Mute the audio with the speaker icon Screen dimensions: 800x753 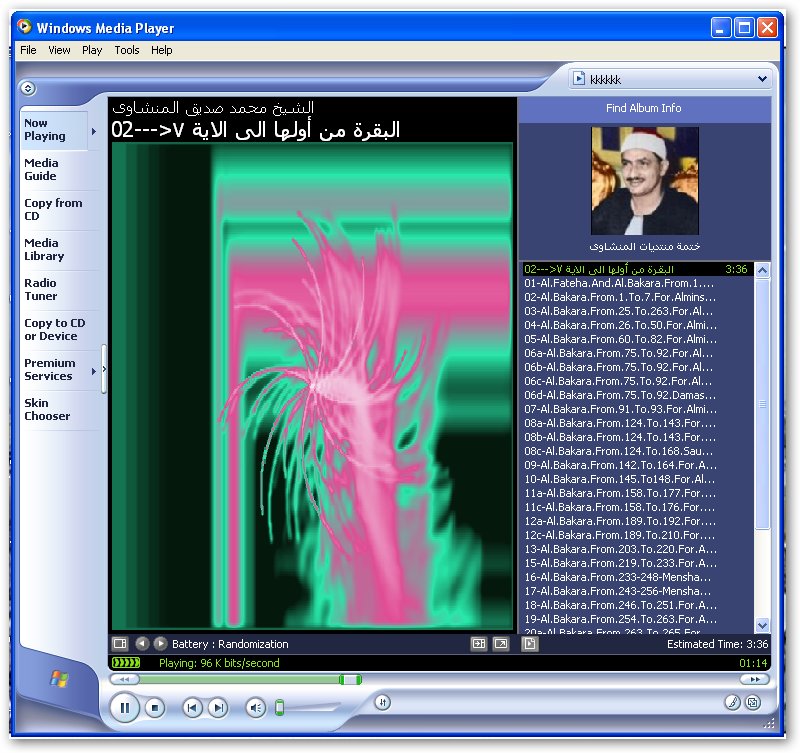coord(256,708)
